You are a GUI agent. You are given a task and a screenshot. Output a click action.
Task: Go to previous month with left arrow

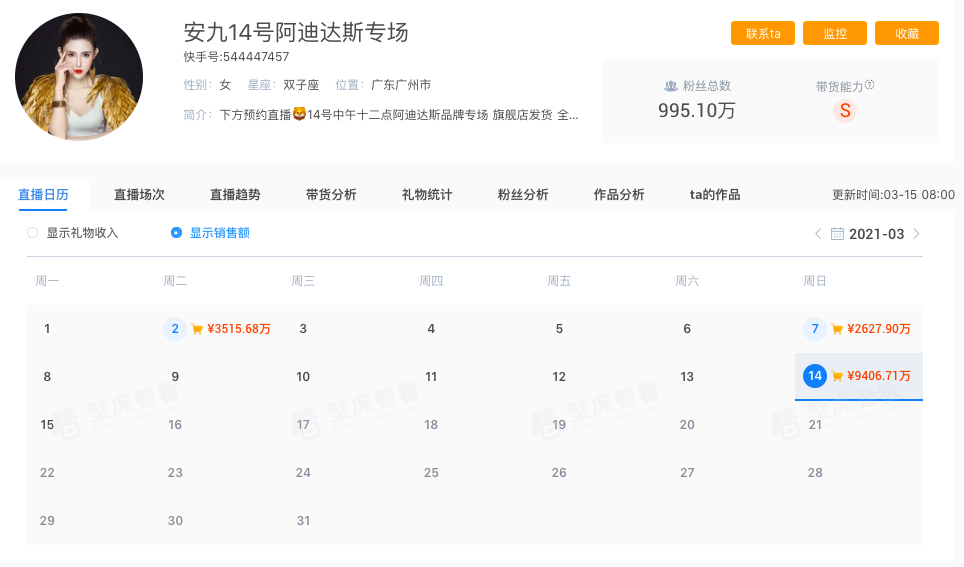pos(817,234)
